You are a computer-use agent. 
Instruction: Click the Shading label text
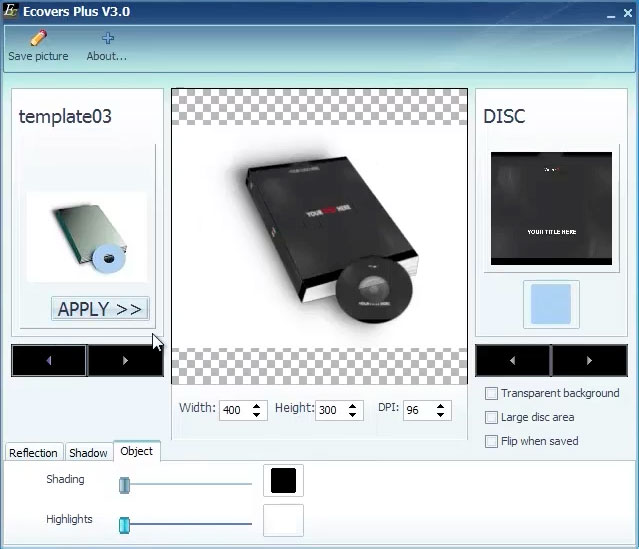65,479
